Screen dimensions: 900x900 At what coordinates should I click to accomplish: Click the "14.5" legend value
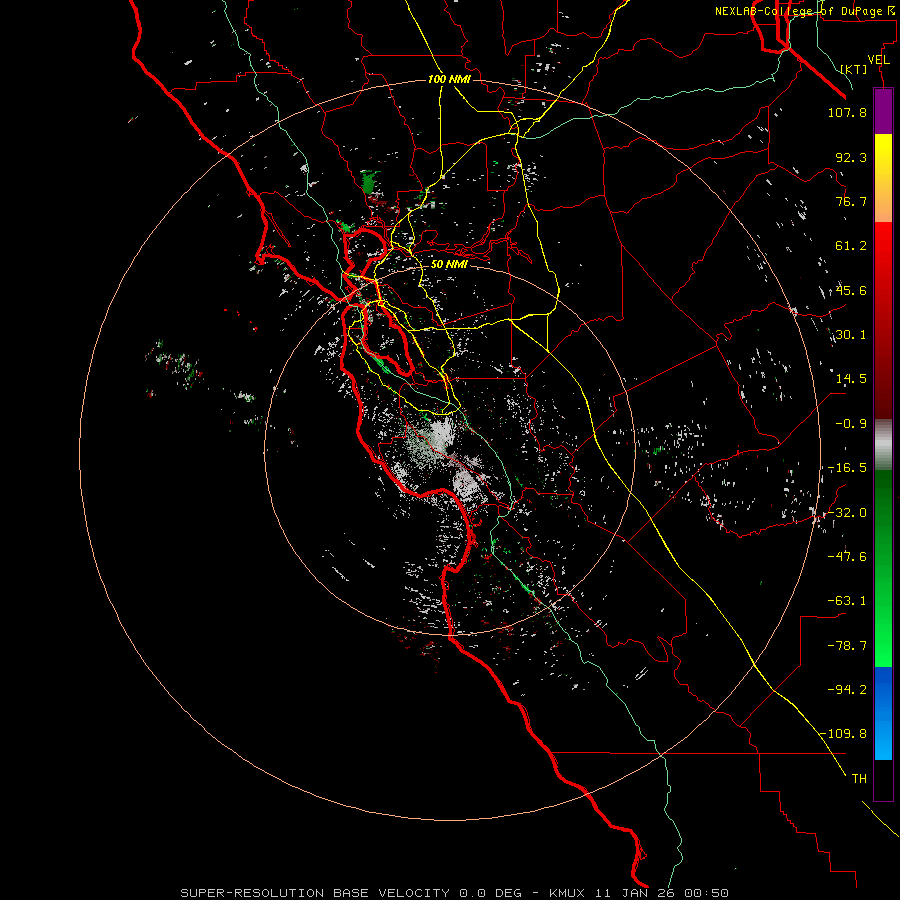click(x=851, y=379)
